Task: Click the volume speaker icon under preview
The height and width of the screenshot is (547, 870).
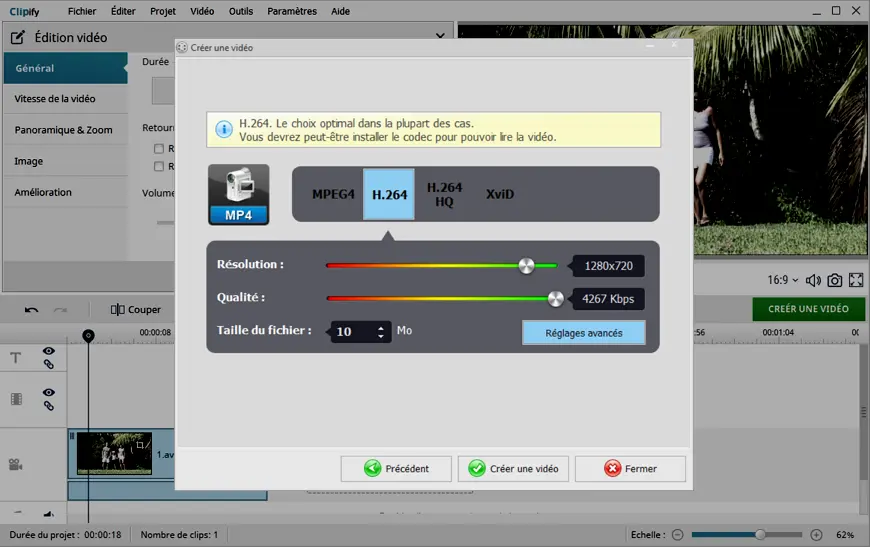Action: (813, 281)
